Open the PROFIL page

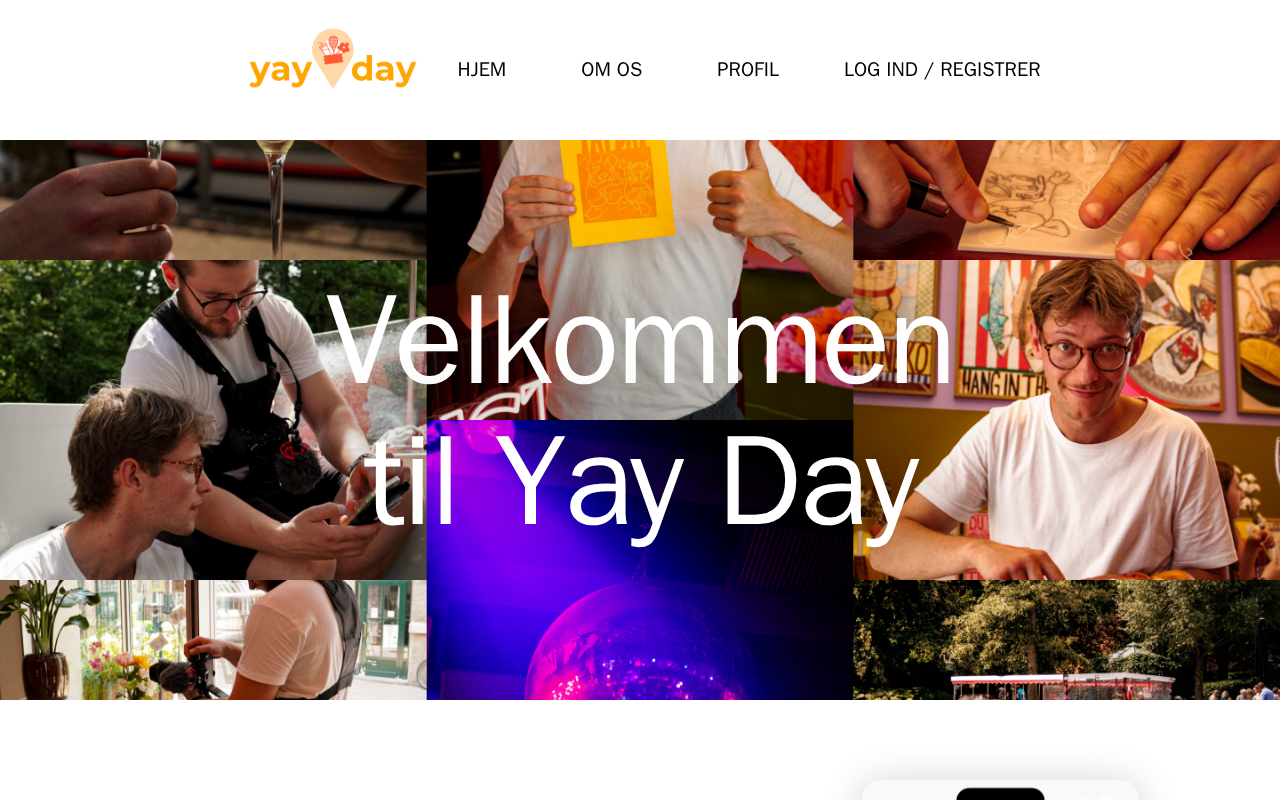[748, 70]
